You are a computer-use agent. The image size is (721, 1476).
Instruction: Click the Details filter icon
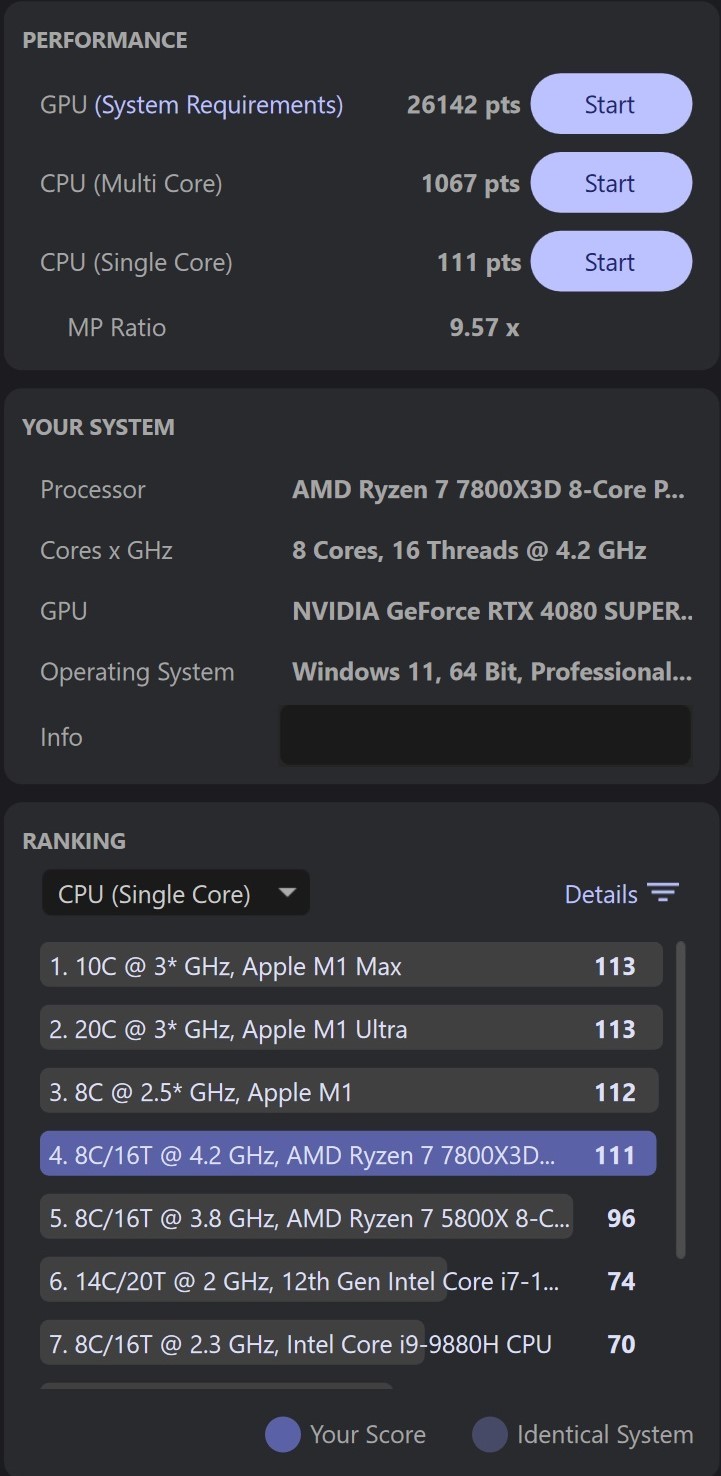(x=663, y=893)
